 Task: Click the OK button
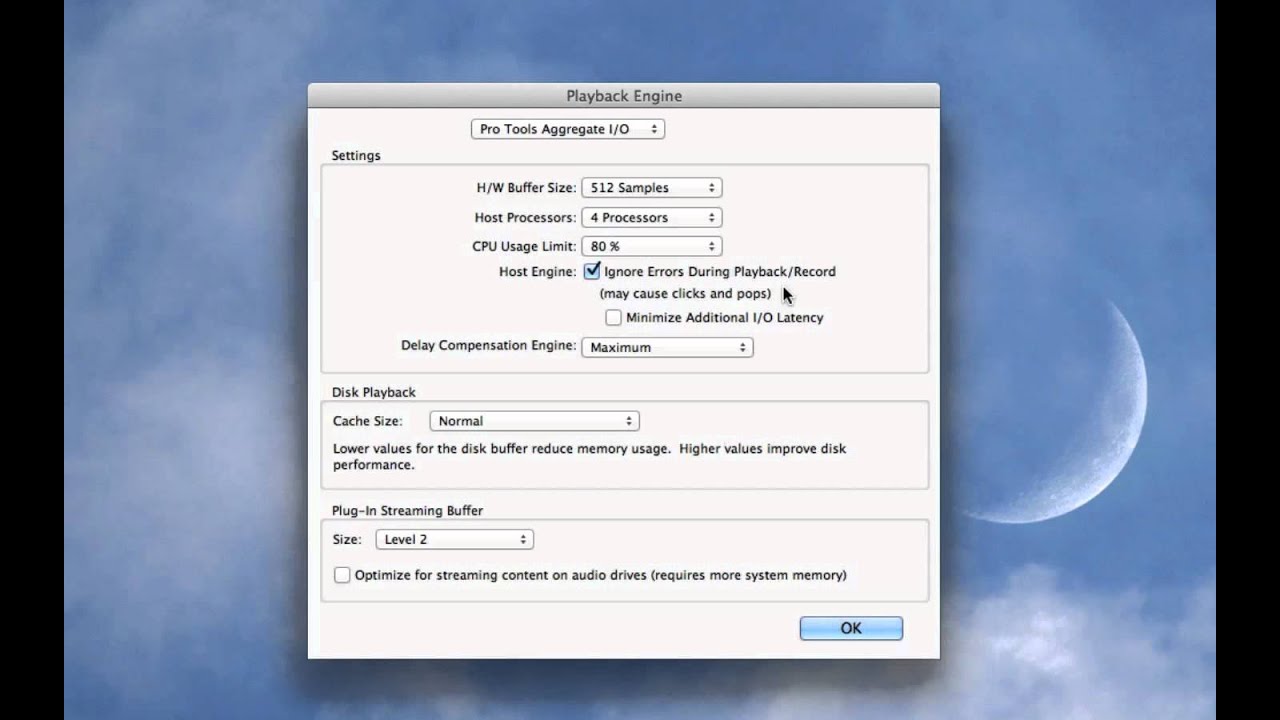pyautogui.click(x=851, y=628)
